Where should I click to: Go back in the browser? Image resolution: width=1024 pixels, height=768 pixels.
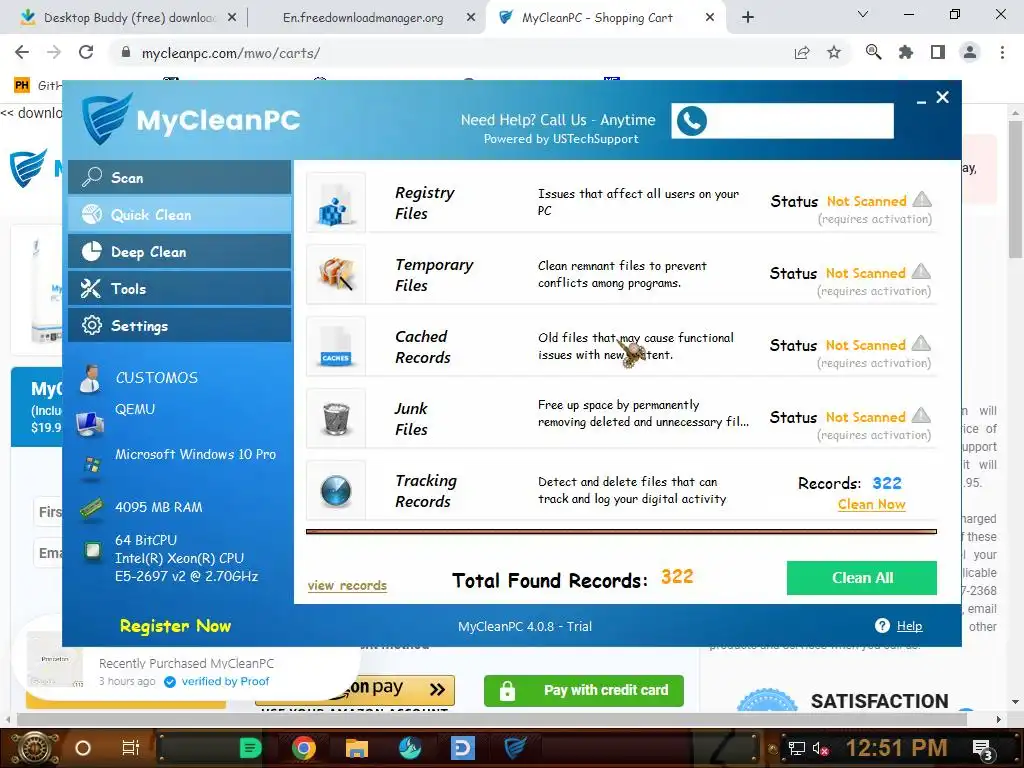[x=22, y=52]
